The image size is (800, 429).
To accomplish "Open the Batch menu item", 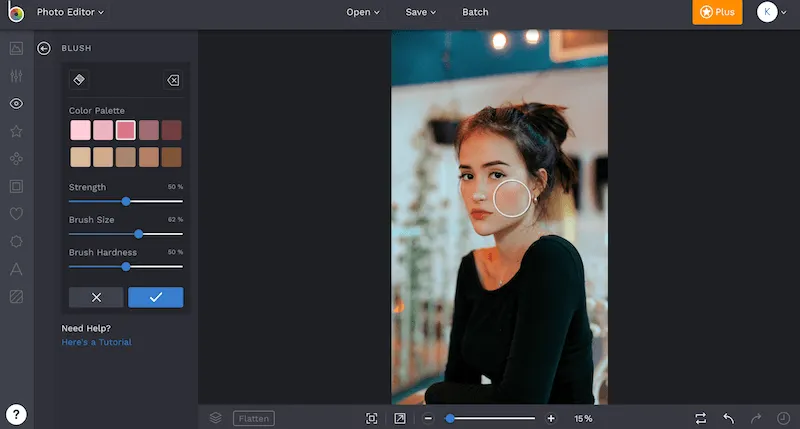I will point(475,12).
